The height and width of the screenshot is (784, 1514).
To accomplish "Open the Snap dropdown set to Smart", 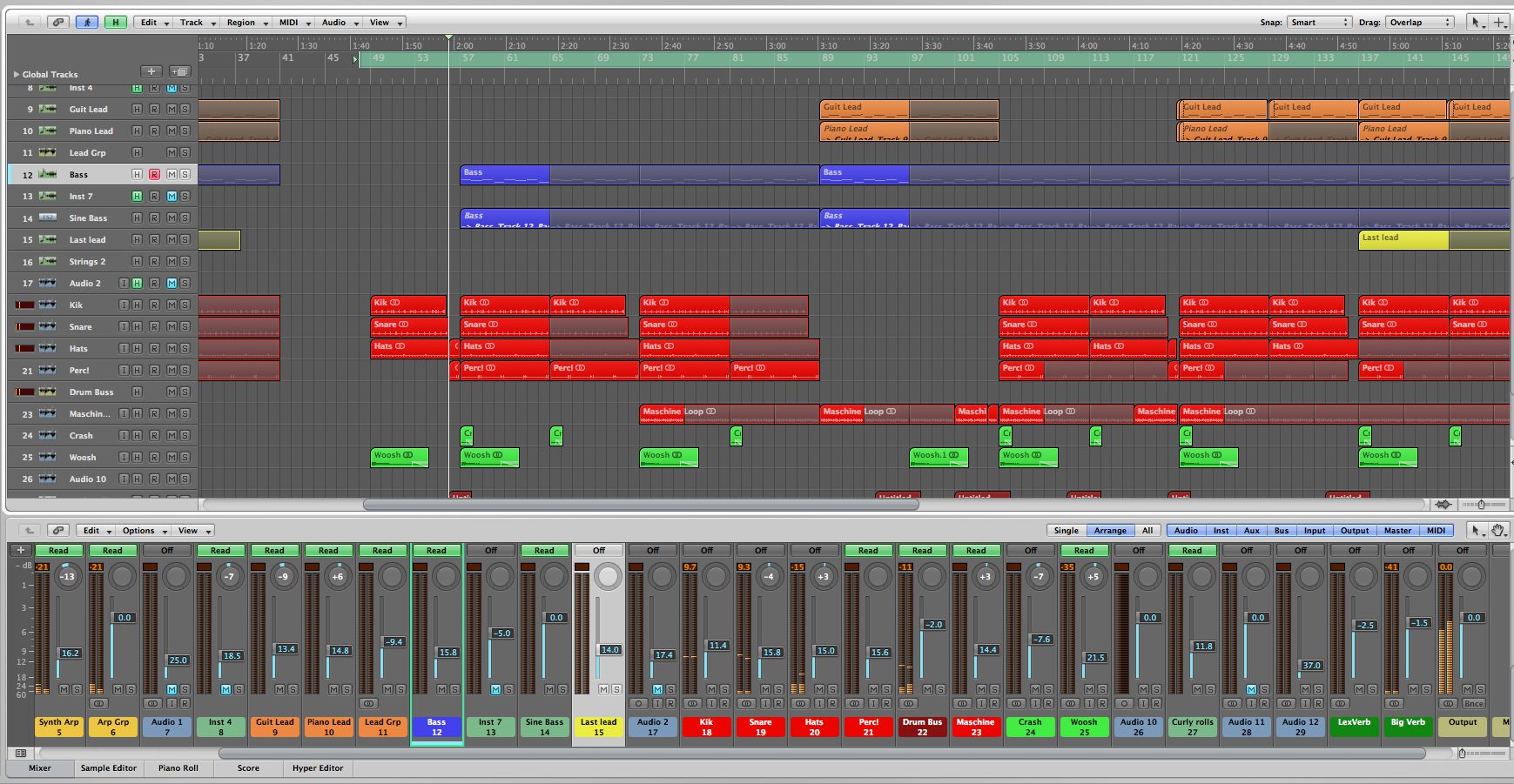I will [1319, 23].
